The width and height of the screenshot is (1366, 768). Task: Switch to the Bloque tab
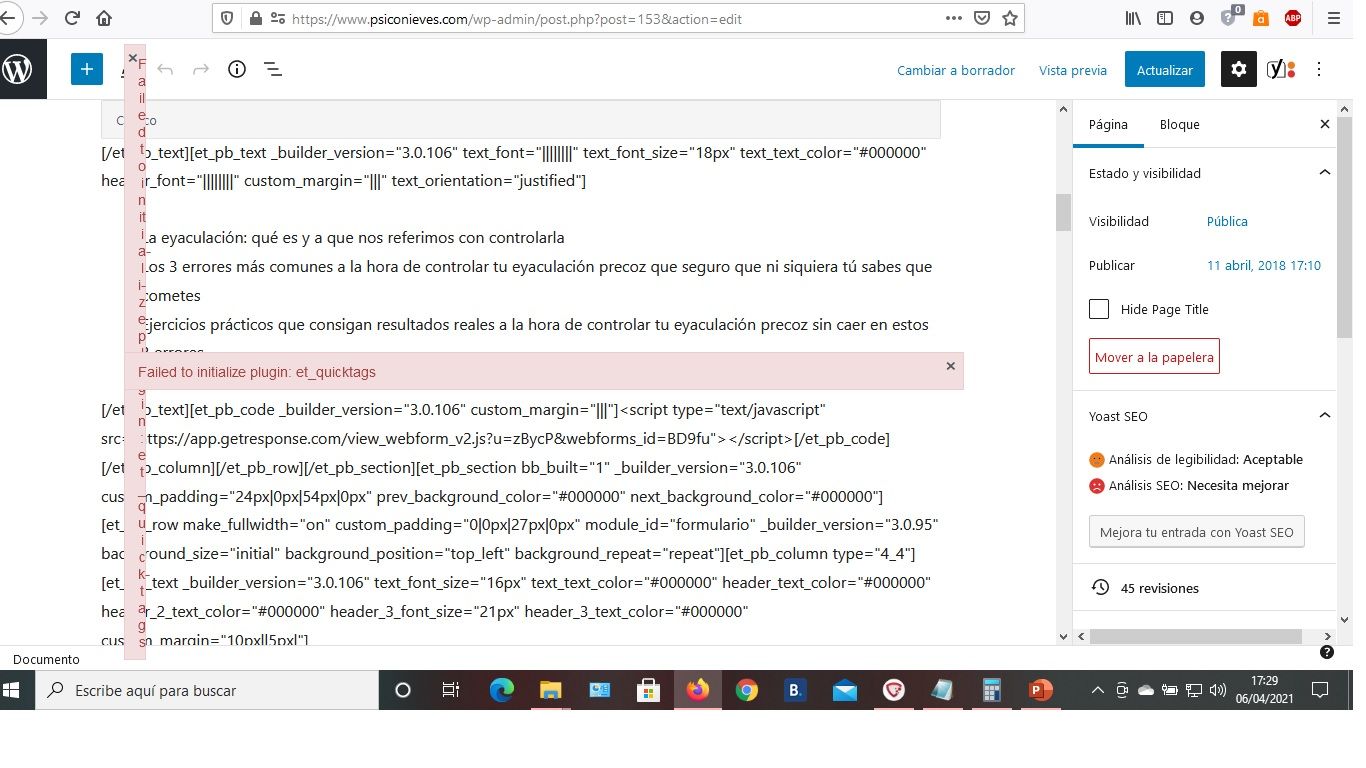pos(1180,124)
